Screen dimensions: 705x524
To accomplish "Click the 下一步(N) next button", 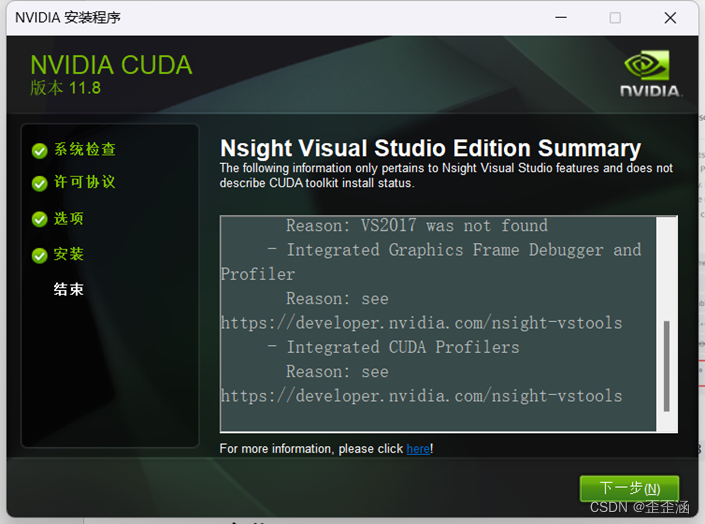I will tap(629, 488).
